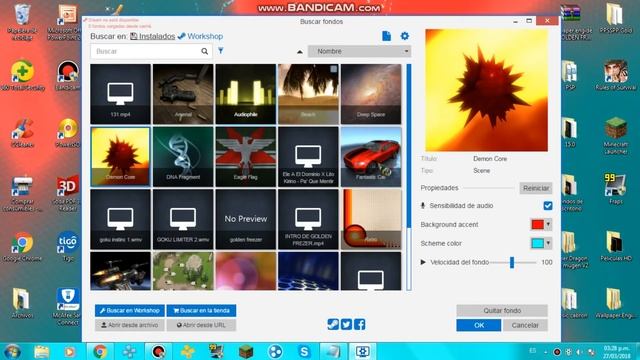Click Abrir desde URL button
The height and width of the screenshot is (360, 640).
pyautogui.click(x=201, y=325)
